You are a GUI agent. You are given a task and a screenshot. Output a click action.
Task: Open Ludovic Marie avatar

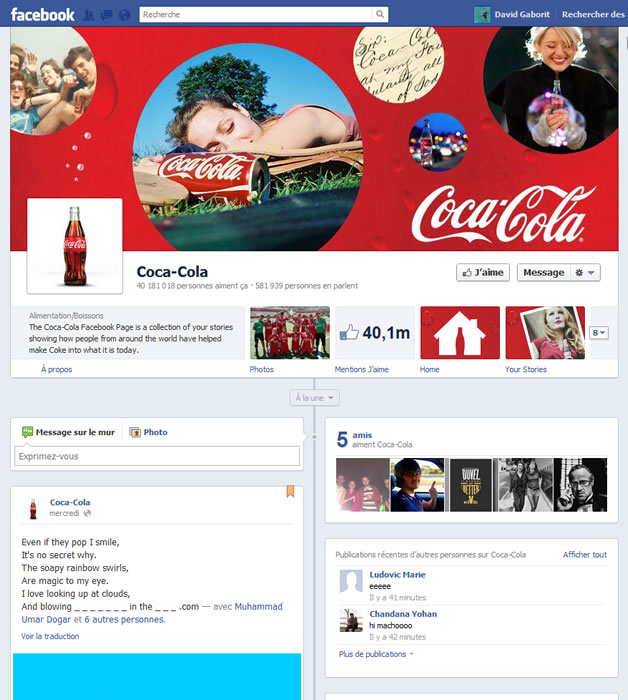(x=351, y=581)
